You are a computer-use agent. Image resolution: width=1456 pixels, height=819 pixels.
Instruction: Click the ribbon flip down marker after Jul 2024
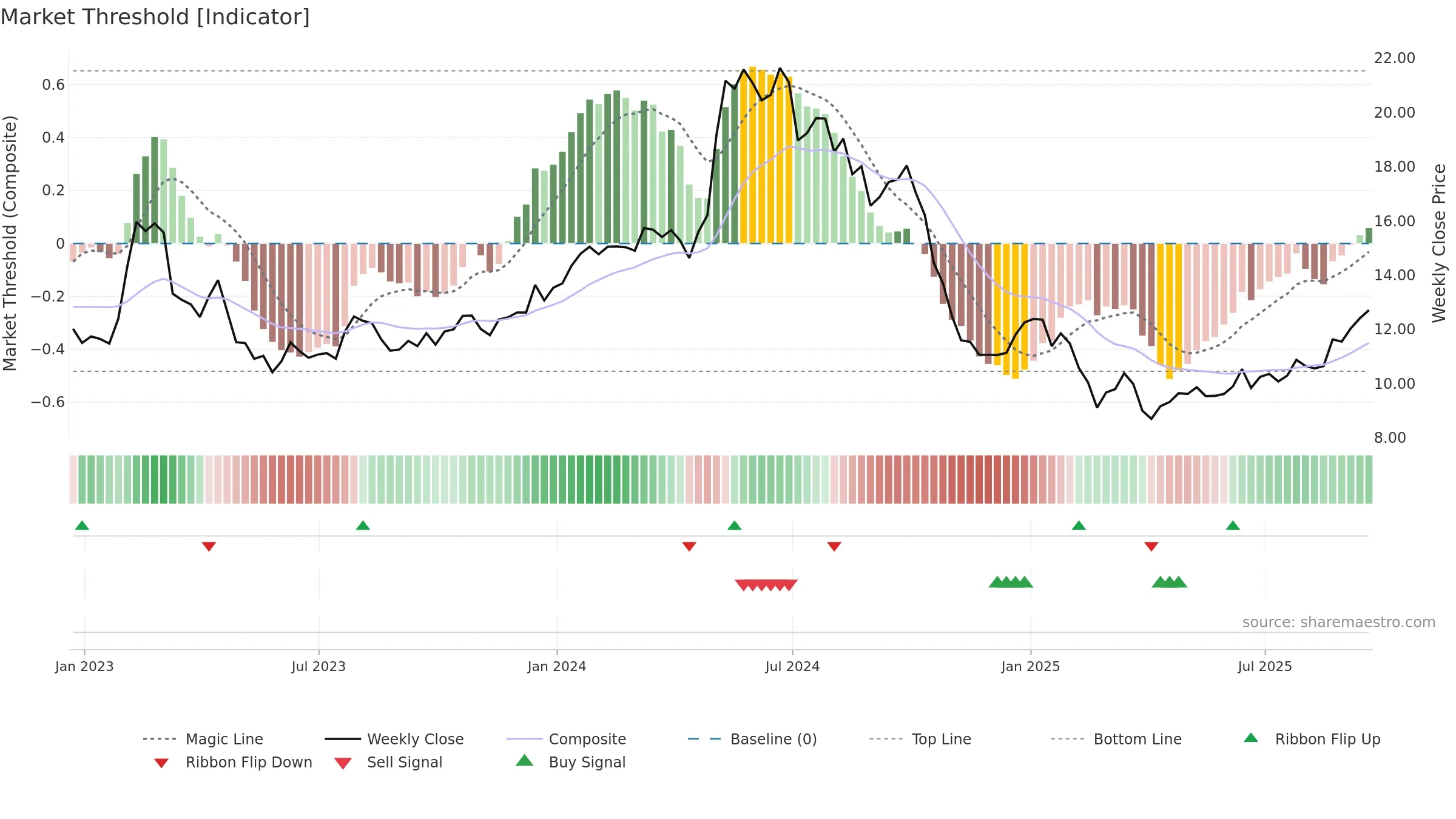pos(834,547)
